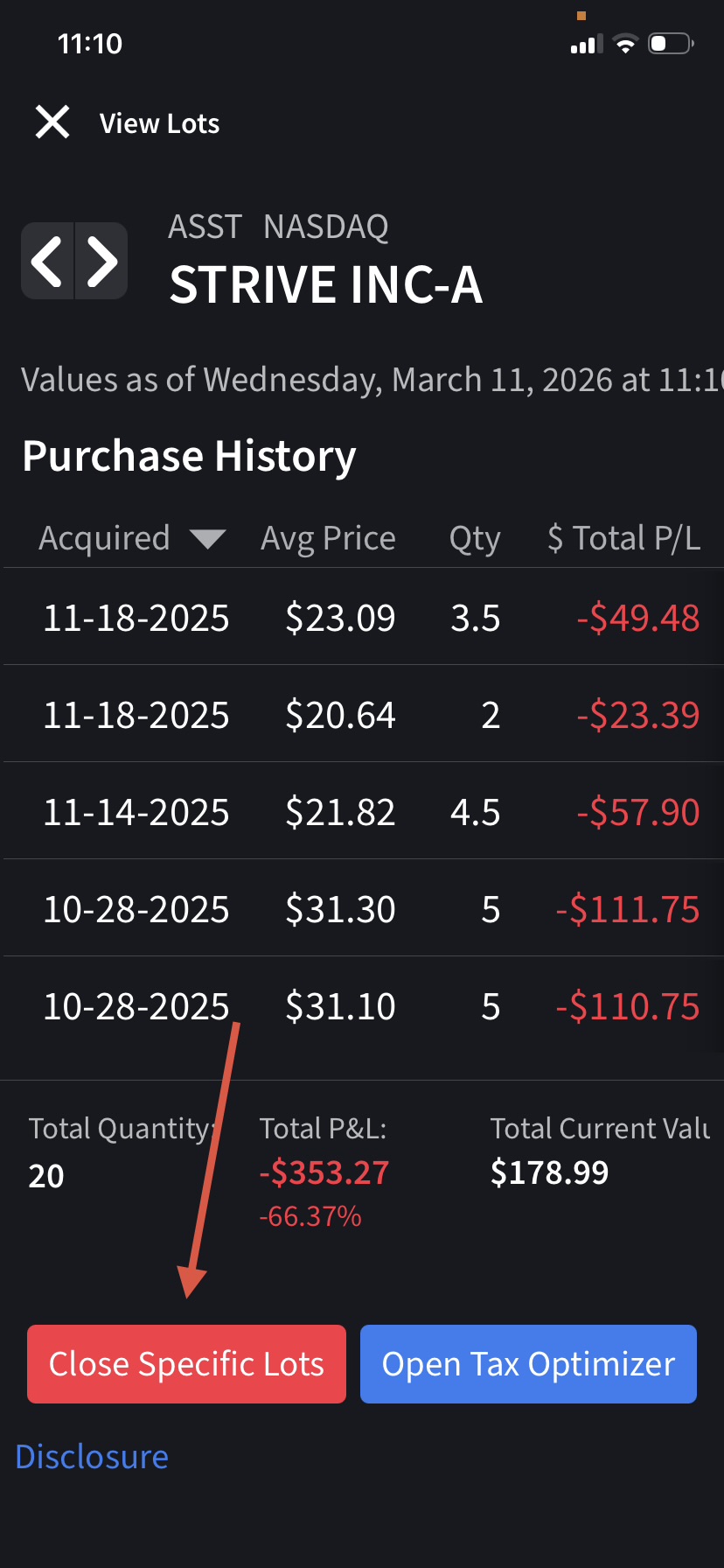The image size is (724, 1568).
Task: Select the 11-14-2025 lot at $21.82
Action: [362, 811]
